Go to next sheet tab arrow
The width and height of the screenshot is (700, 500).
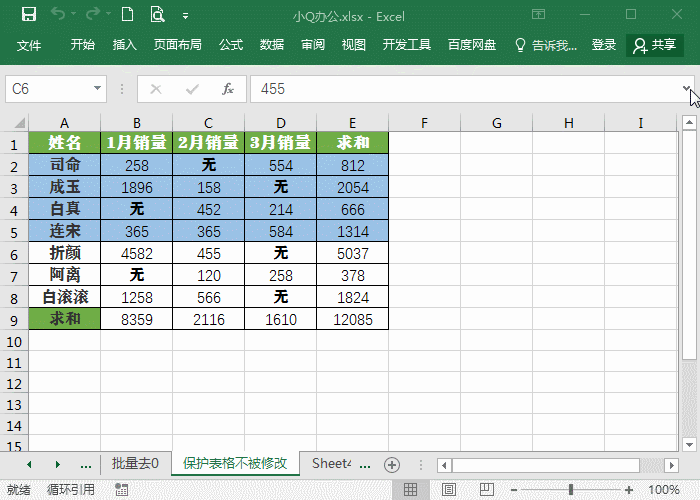click(x=58, y=465)
